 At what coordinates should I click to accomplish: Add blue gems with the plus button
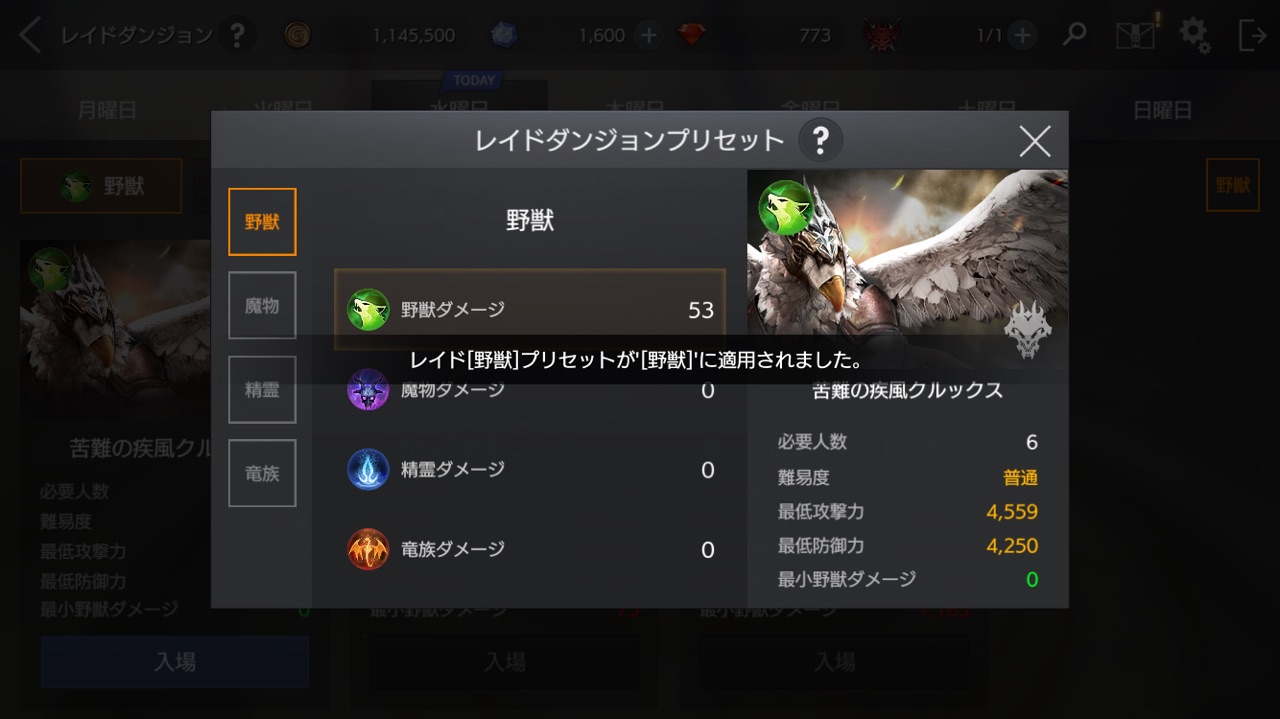[648, 36]
